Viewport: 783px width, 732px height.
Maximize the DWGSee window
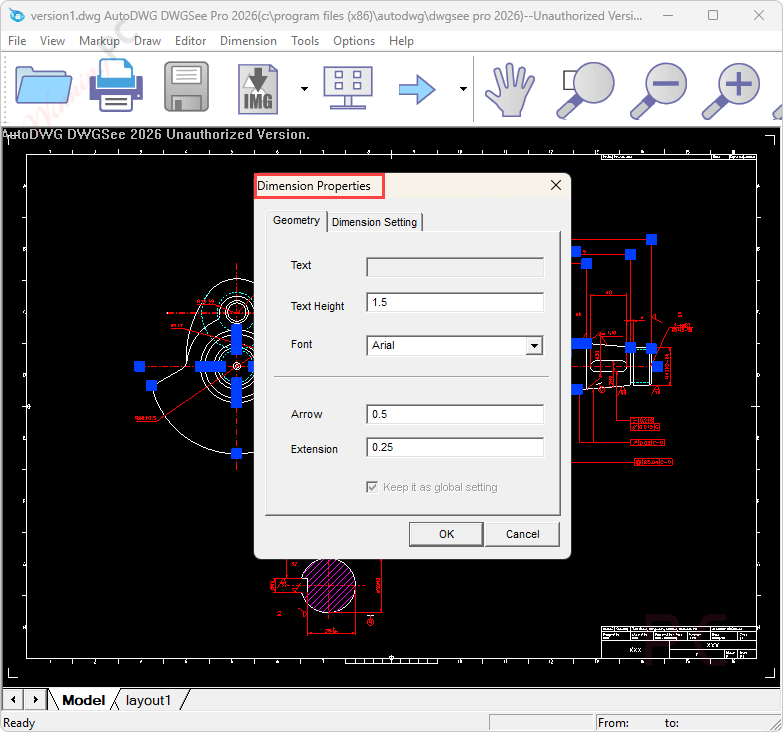click(713, 15)
